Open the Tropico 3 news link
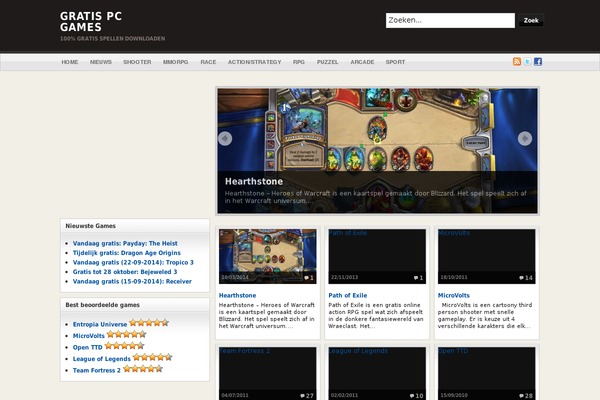Viewport: 600px width, 400px height. [133, 263]
